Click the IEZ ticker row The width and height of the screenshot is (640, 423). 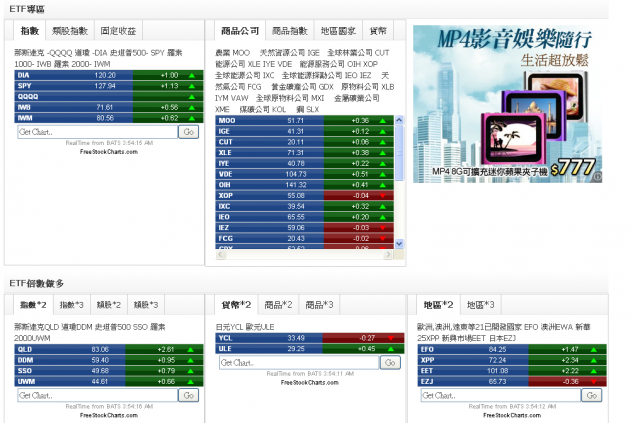pos(304,227)
